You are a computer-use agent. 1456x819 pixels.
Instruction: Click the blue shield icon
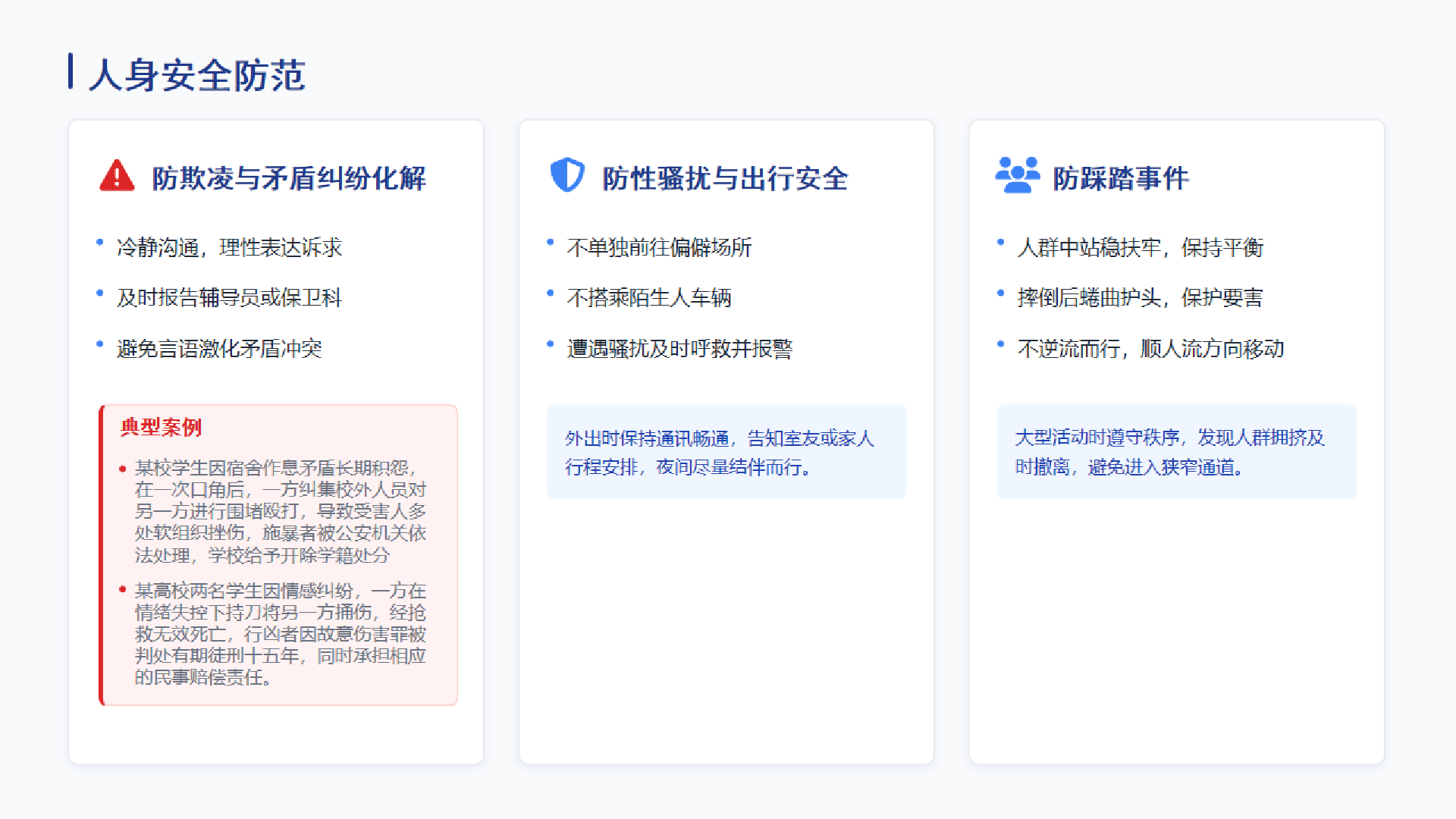pos(567,174)
